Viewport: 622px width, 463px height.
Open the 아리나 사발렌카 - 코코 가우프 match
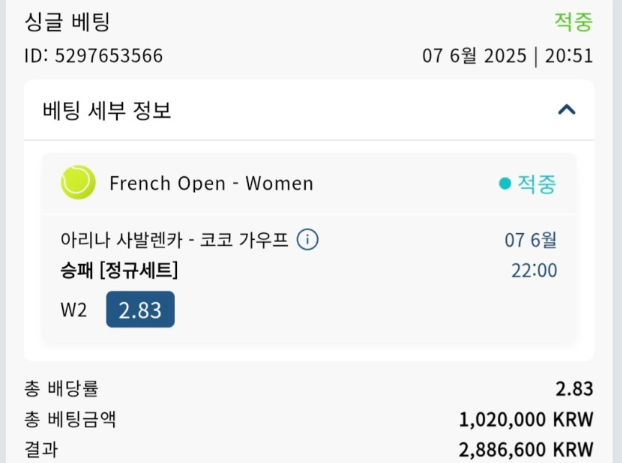[174, 240]
